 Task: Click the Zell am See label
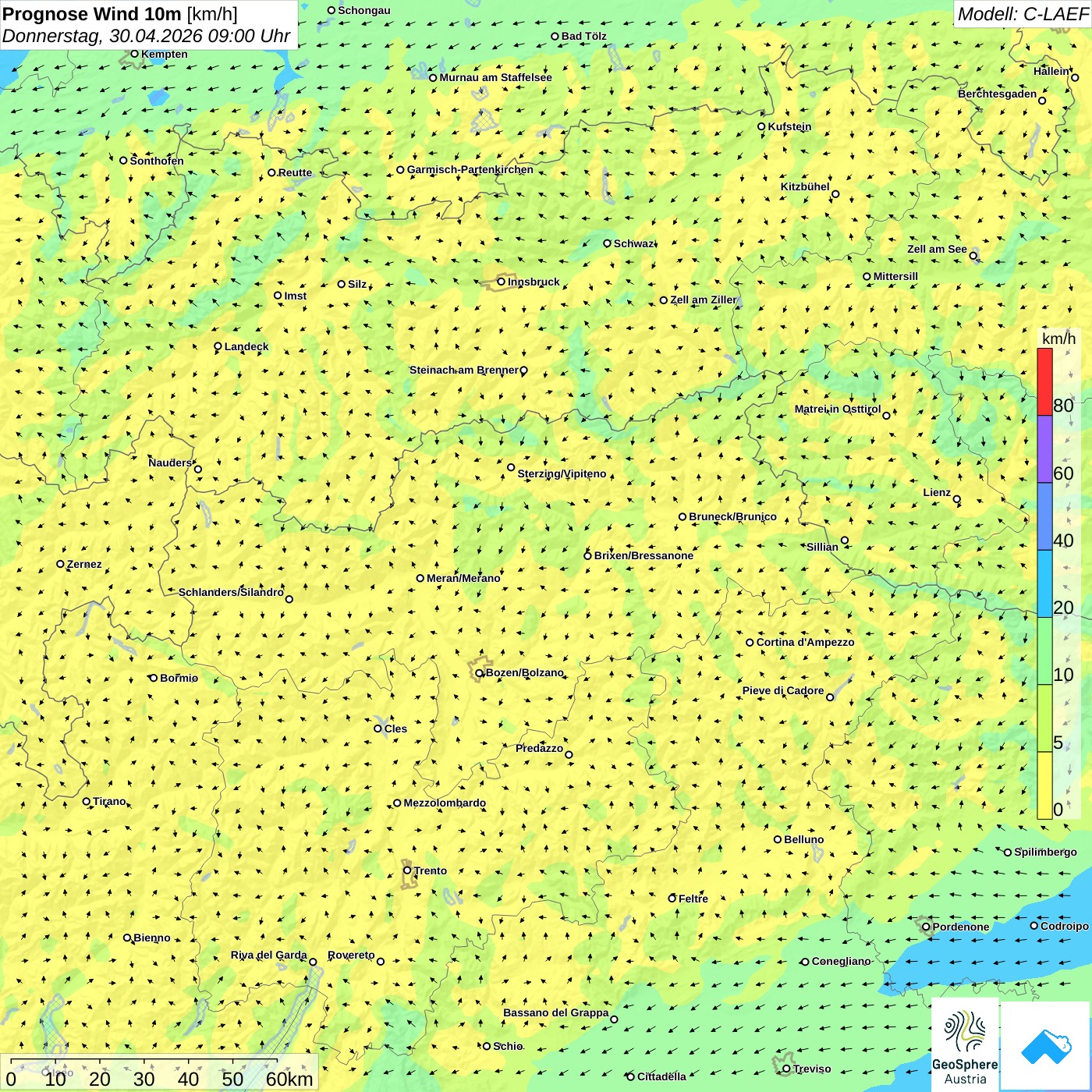(x=937, y=249)
